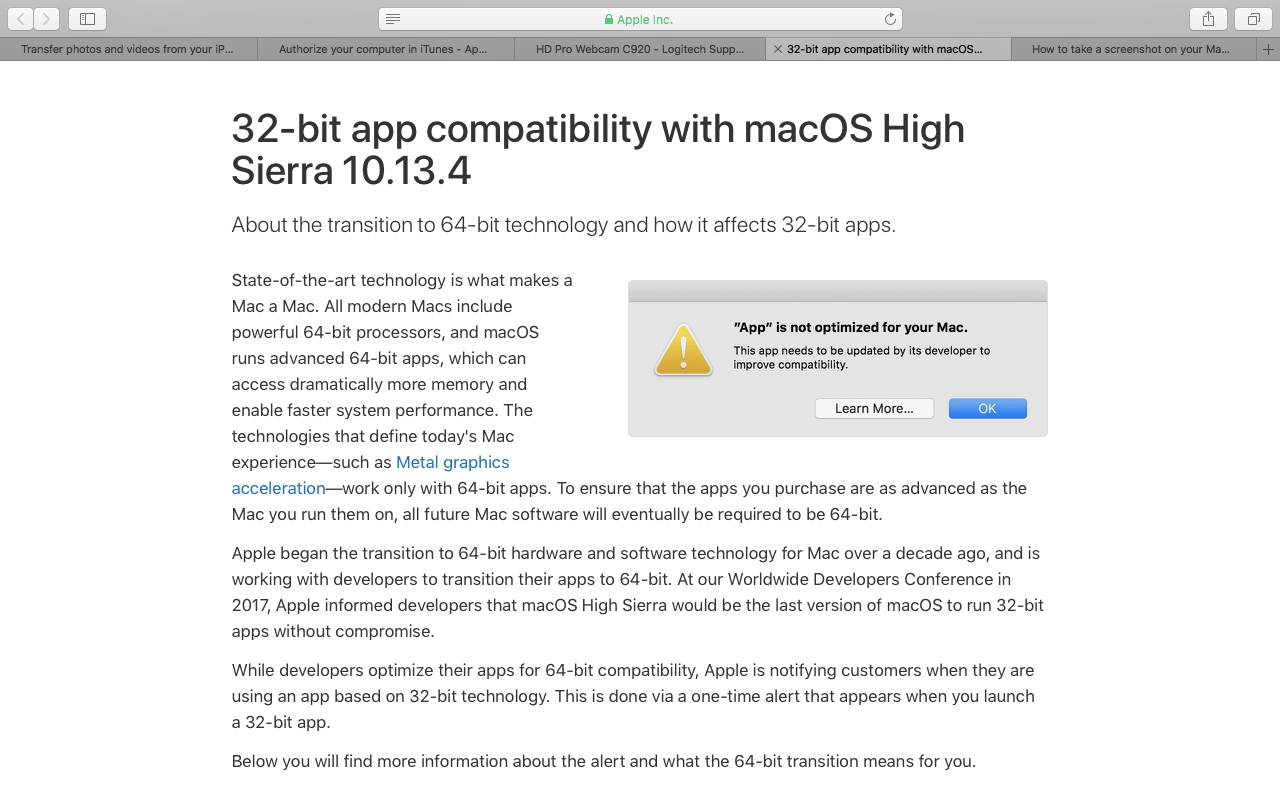The image size is (1280, 800).
Task: Click the page heading '32-bit app compatibility'
Action: pos(598,149)
